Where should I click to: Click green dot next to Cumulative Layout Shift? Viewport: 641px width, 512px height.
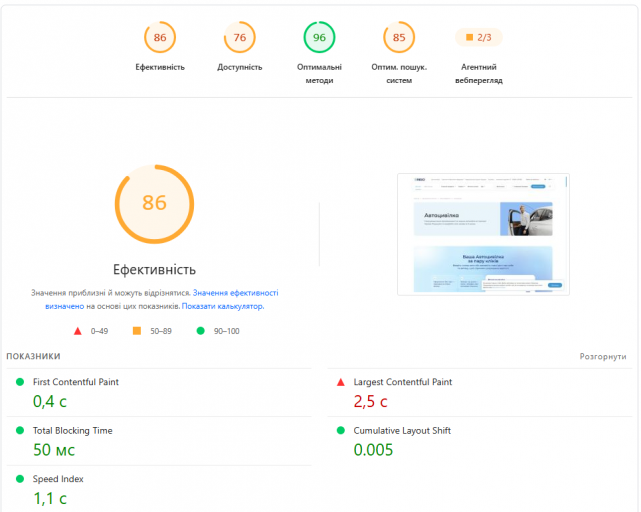click(341, 430)
